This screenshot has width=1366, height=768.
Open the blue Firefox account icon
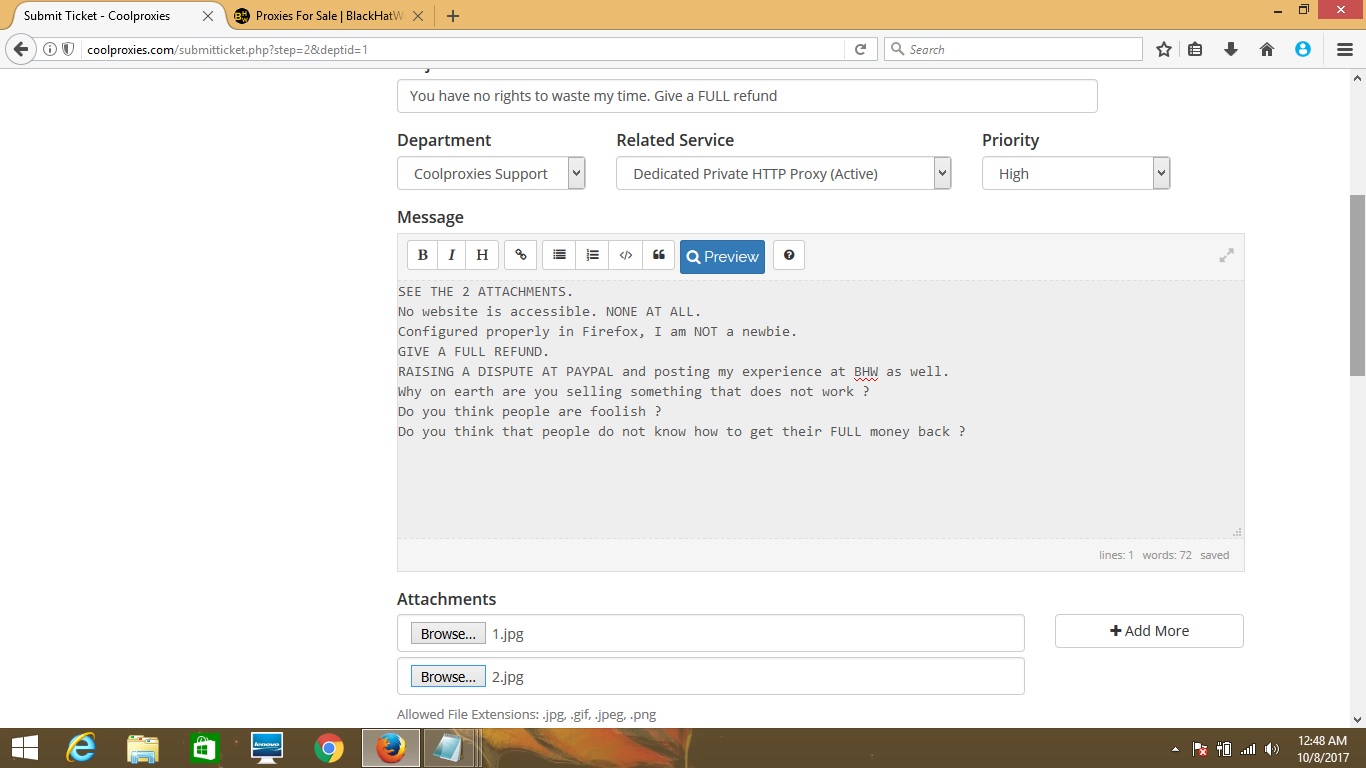(x=1303, y=49)
